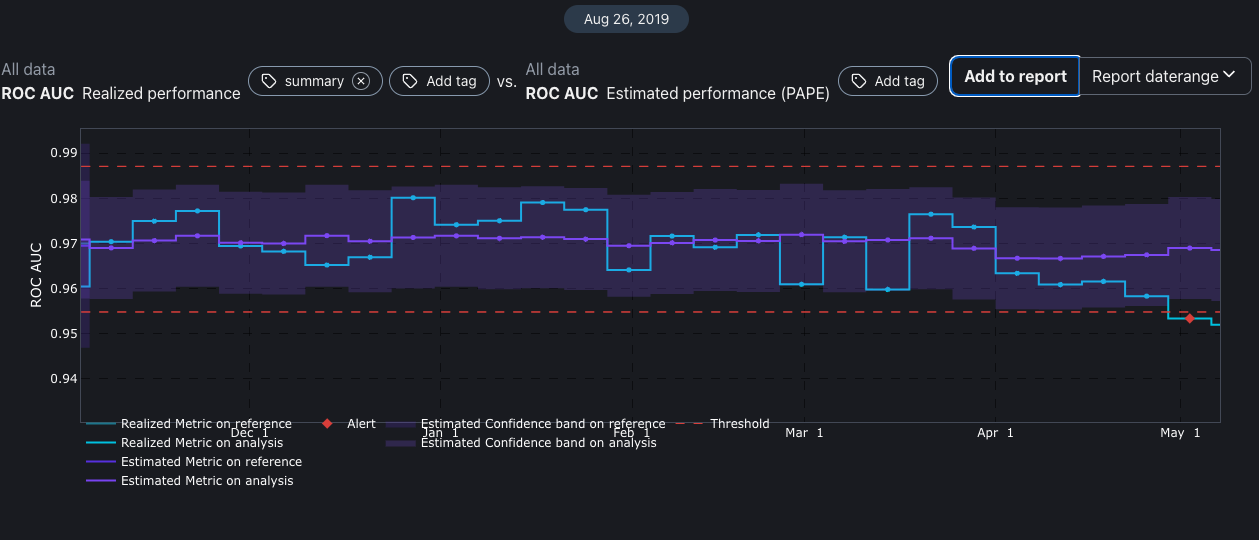Click the Mar 1 x-axis label
Screen dimensions: 1259x540
804,433
